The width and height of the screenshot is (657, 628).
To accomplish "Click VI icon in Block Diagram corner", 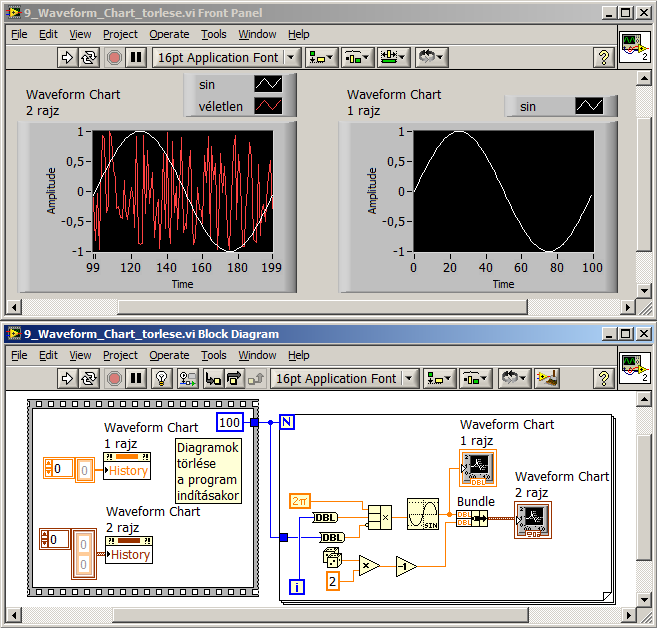I will point(635,368).
